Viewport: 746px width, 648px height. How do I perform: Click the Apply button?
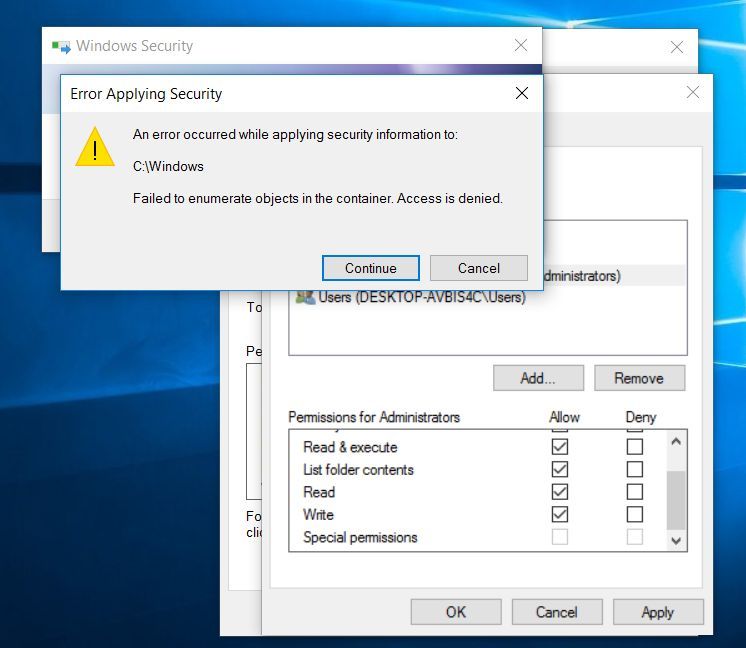[x=657, y=612]
